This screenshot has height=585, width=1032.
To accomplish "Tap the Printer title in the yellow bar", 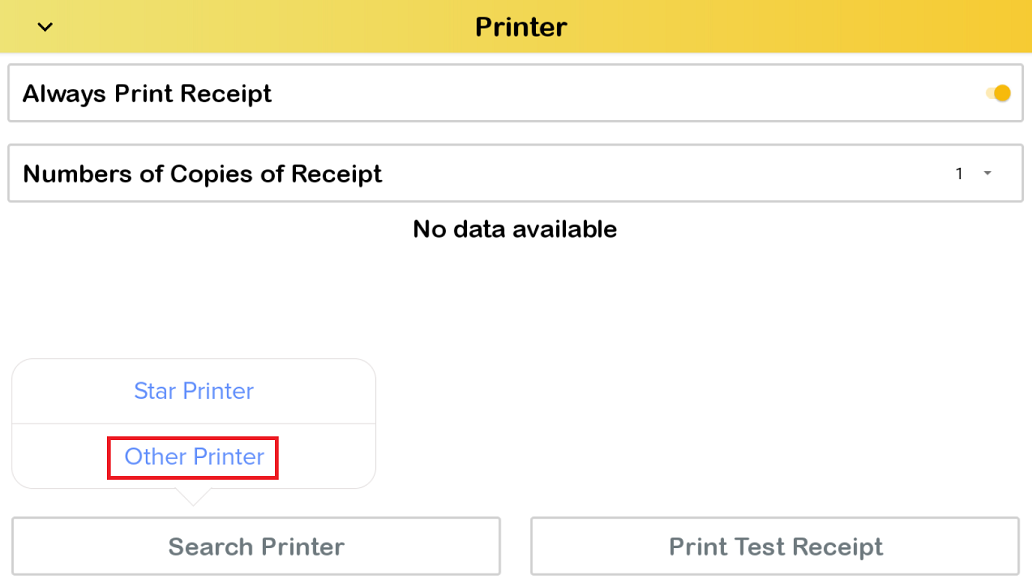I will (x=521, y=27).
